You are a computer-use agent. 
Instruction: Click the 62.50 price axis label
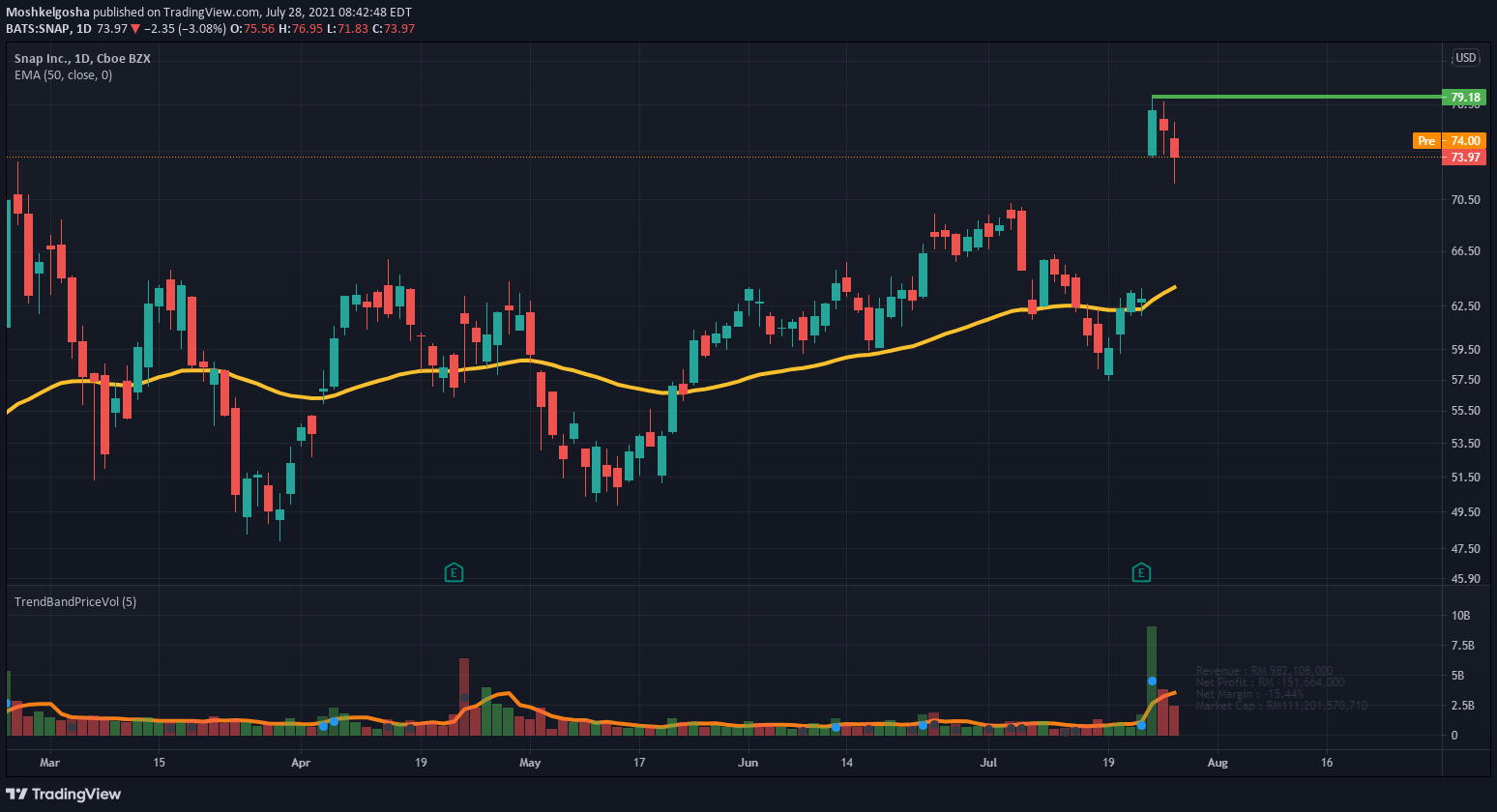[x=1466, y=306]
